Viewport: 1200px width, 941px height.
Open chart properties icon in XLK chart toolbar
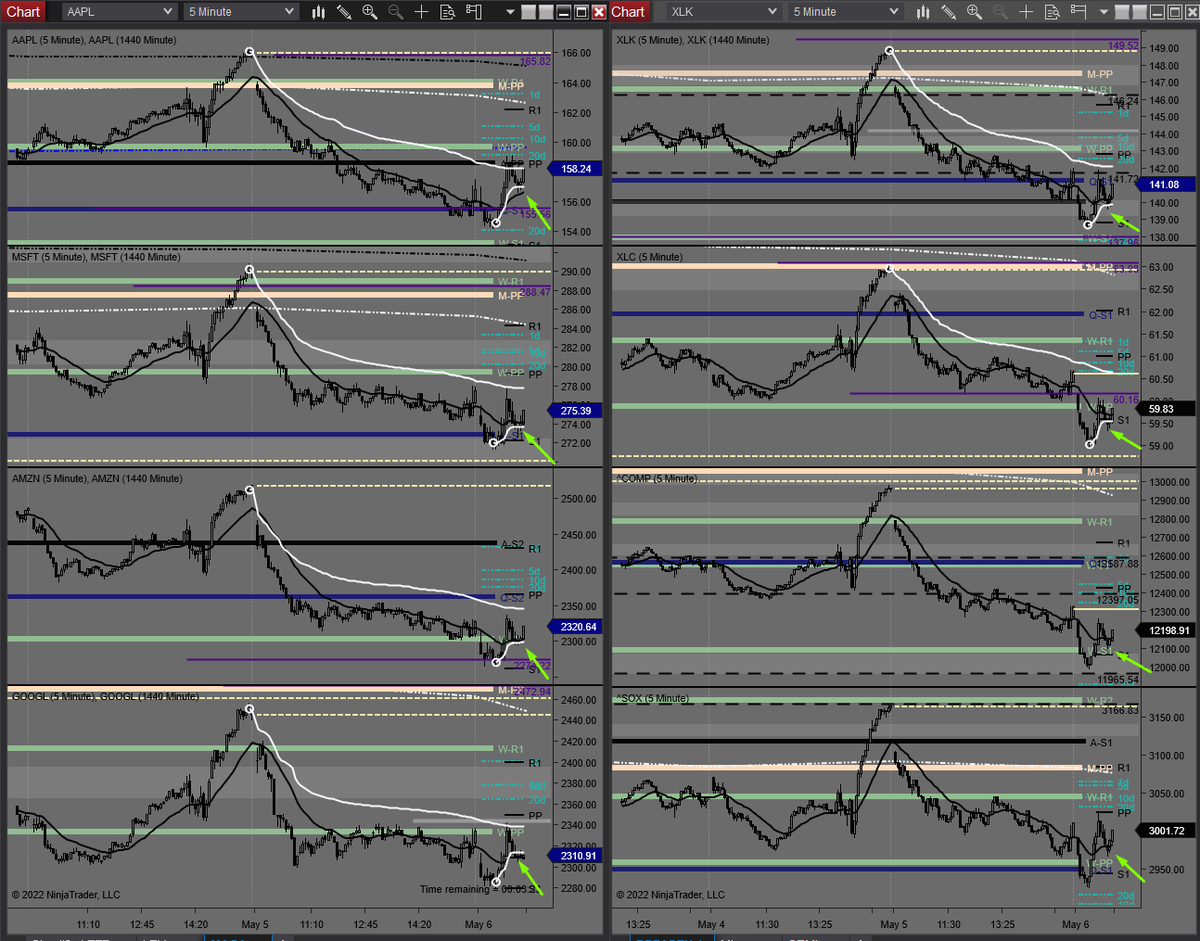pos(1081,12)
